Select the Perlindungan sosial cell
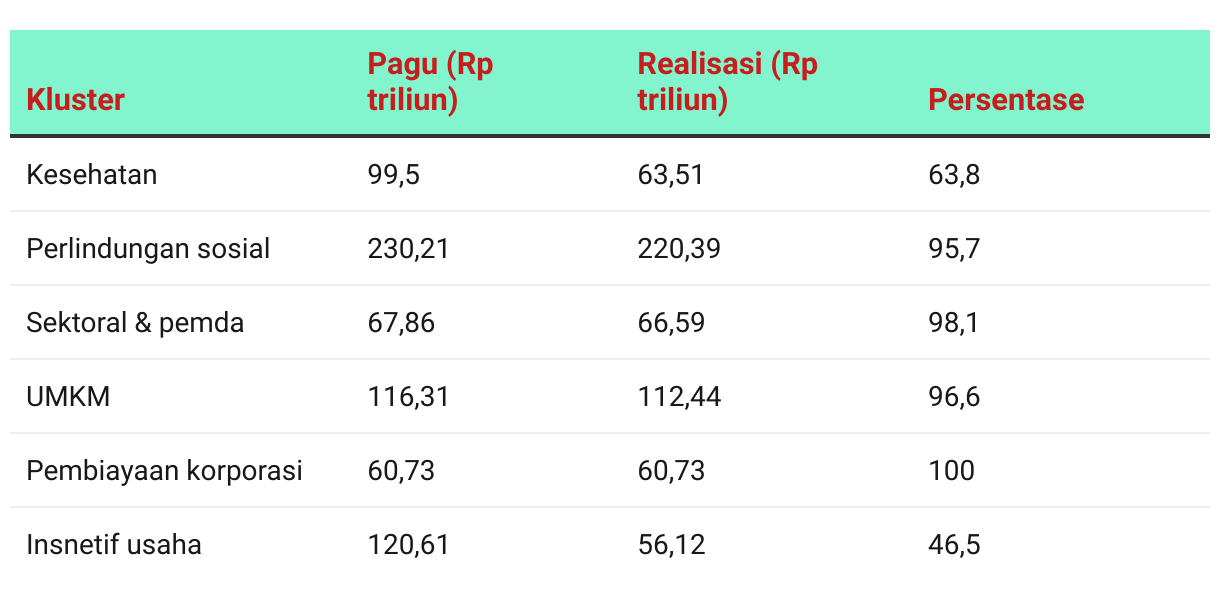Viewport: 1220px width, 590px height. click(x=148, y=249)
